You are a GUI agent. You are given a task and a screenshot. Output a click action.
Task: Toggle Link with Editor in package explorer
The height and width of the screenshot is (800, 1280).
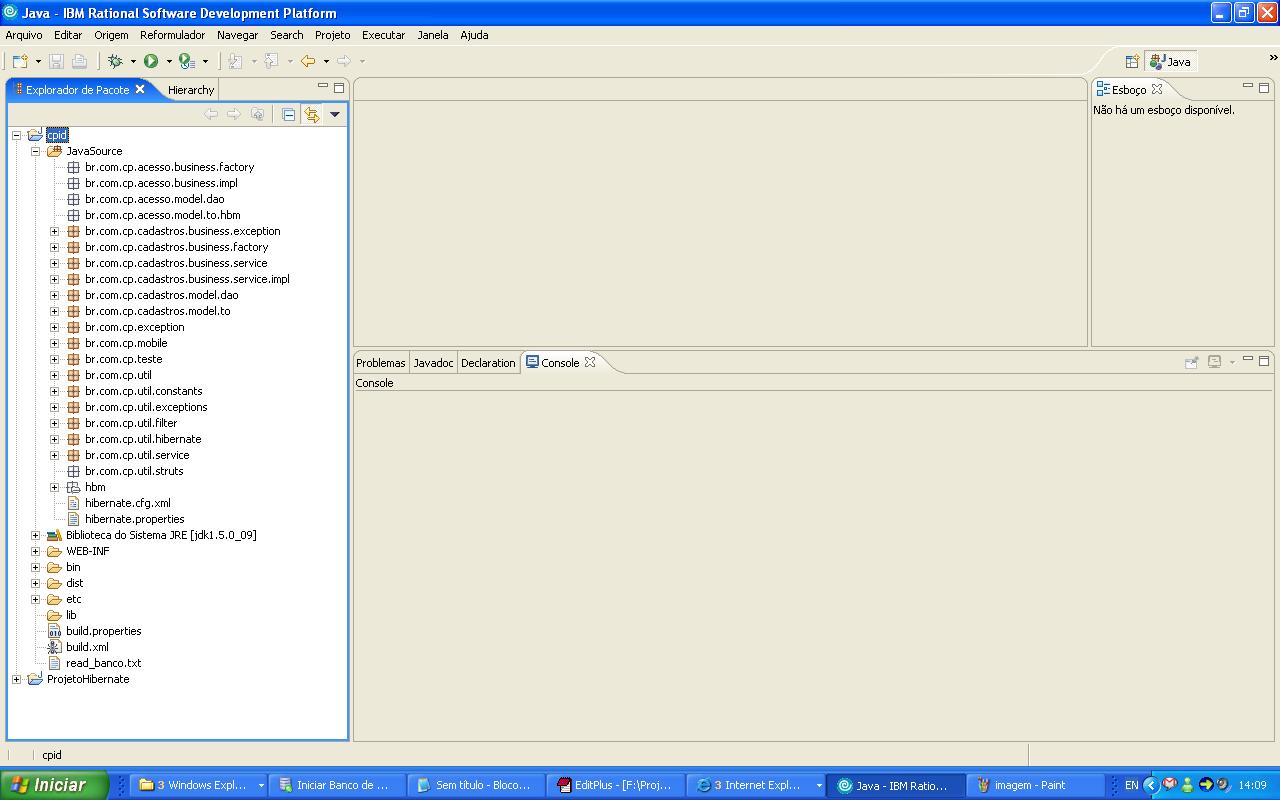[312, 114]
